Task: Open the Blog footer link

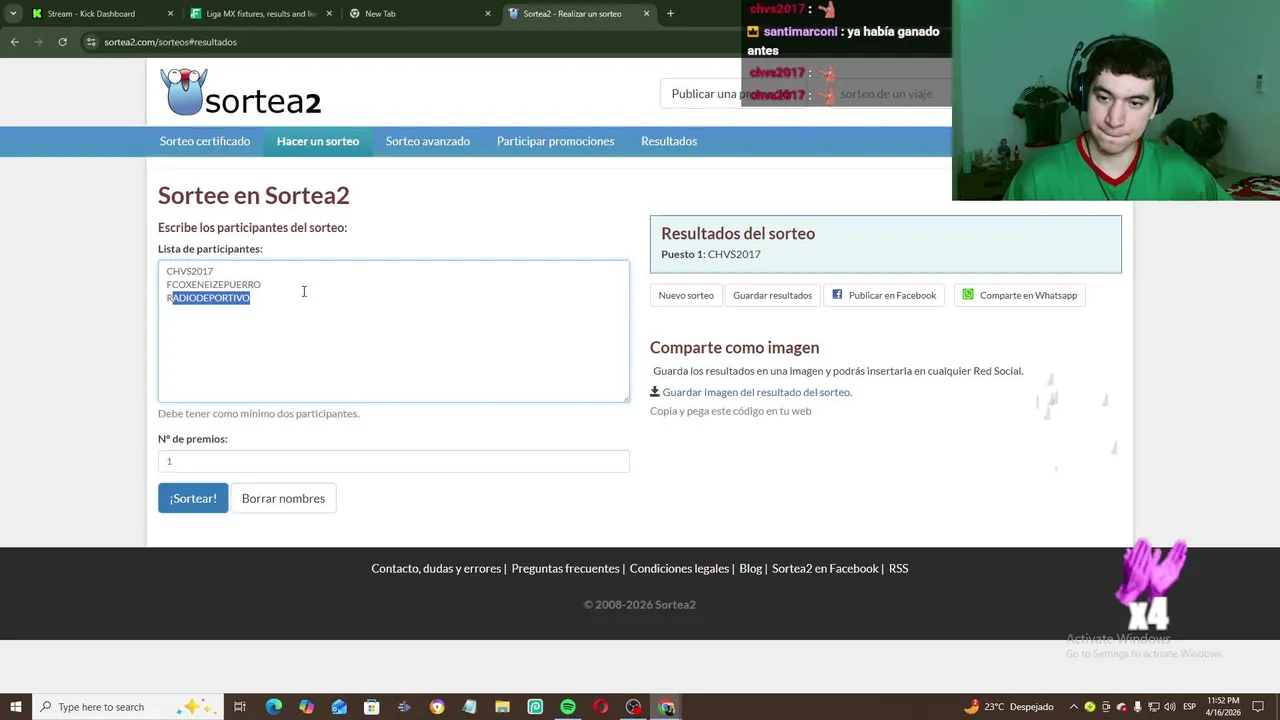Action: click(750, 568)
